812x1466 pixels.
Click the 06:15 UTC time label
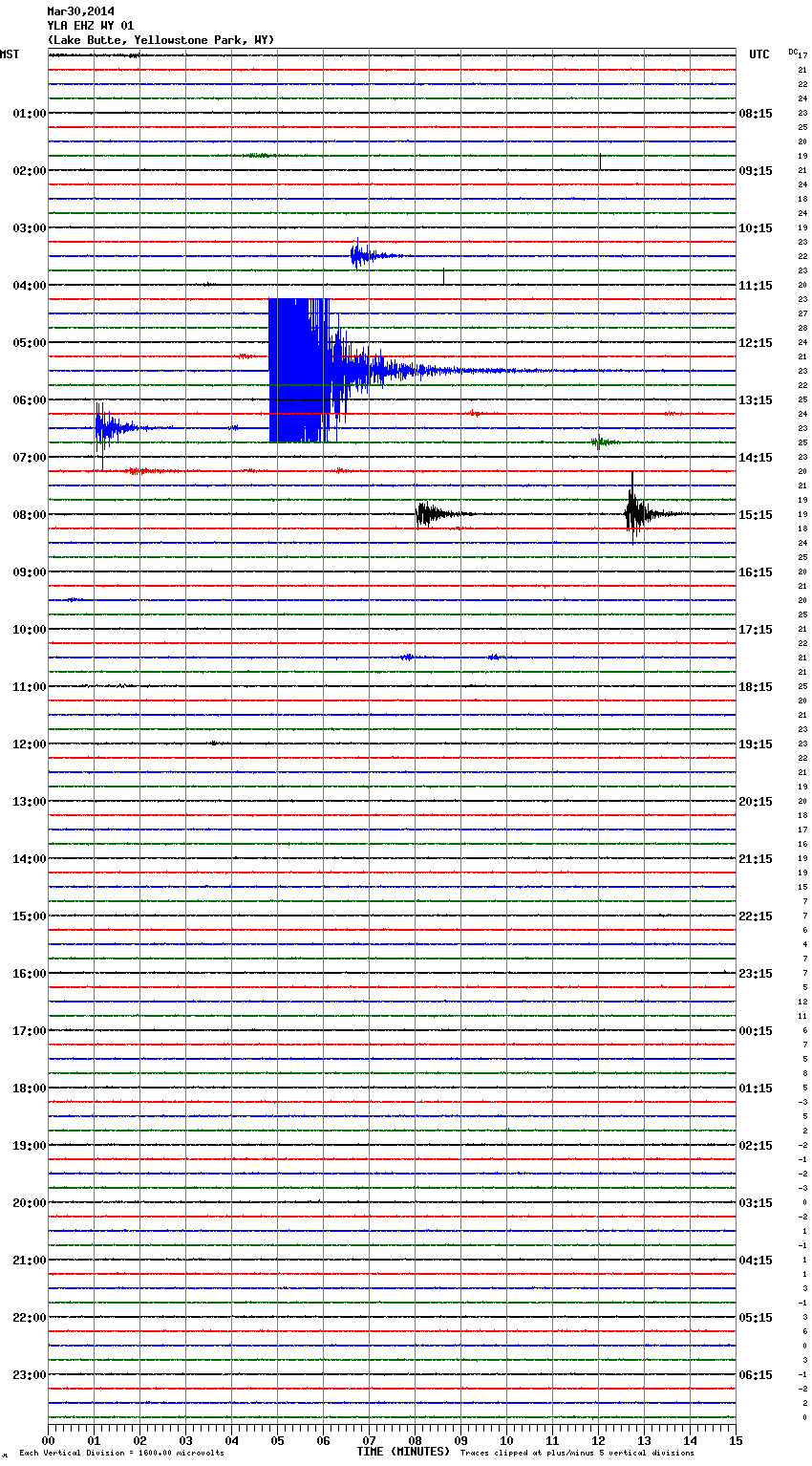click(x=756, y=1375)
